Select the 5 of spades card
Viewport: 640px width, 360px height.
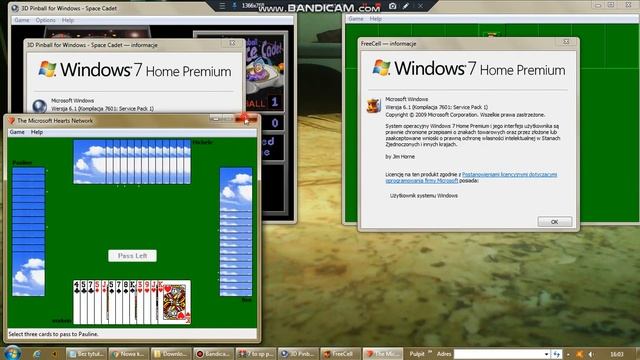[x=111, y=302]
